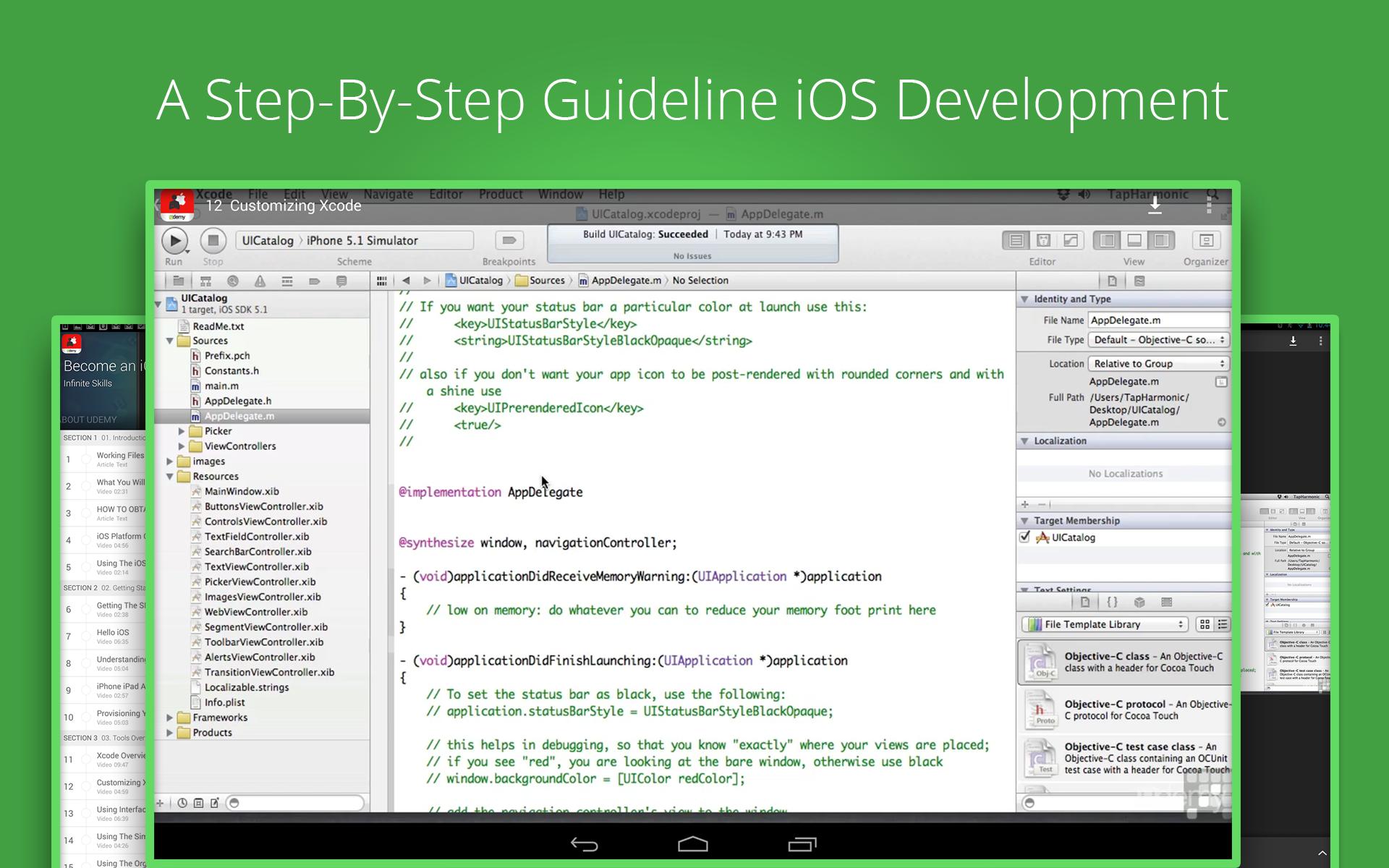This screenshot has height=868, width=1389.
Task: Open the Search navigator icon
Action: click(232, 281)
